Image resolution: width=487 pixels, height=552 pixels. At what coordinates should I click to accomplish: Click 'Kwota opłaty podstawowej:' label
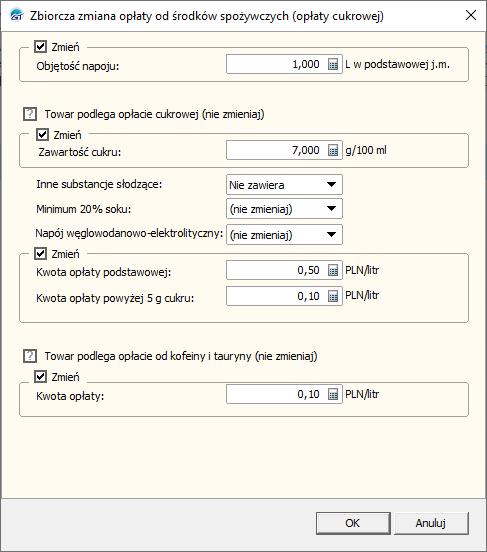[x=104, y=272]
